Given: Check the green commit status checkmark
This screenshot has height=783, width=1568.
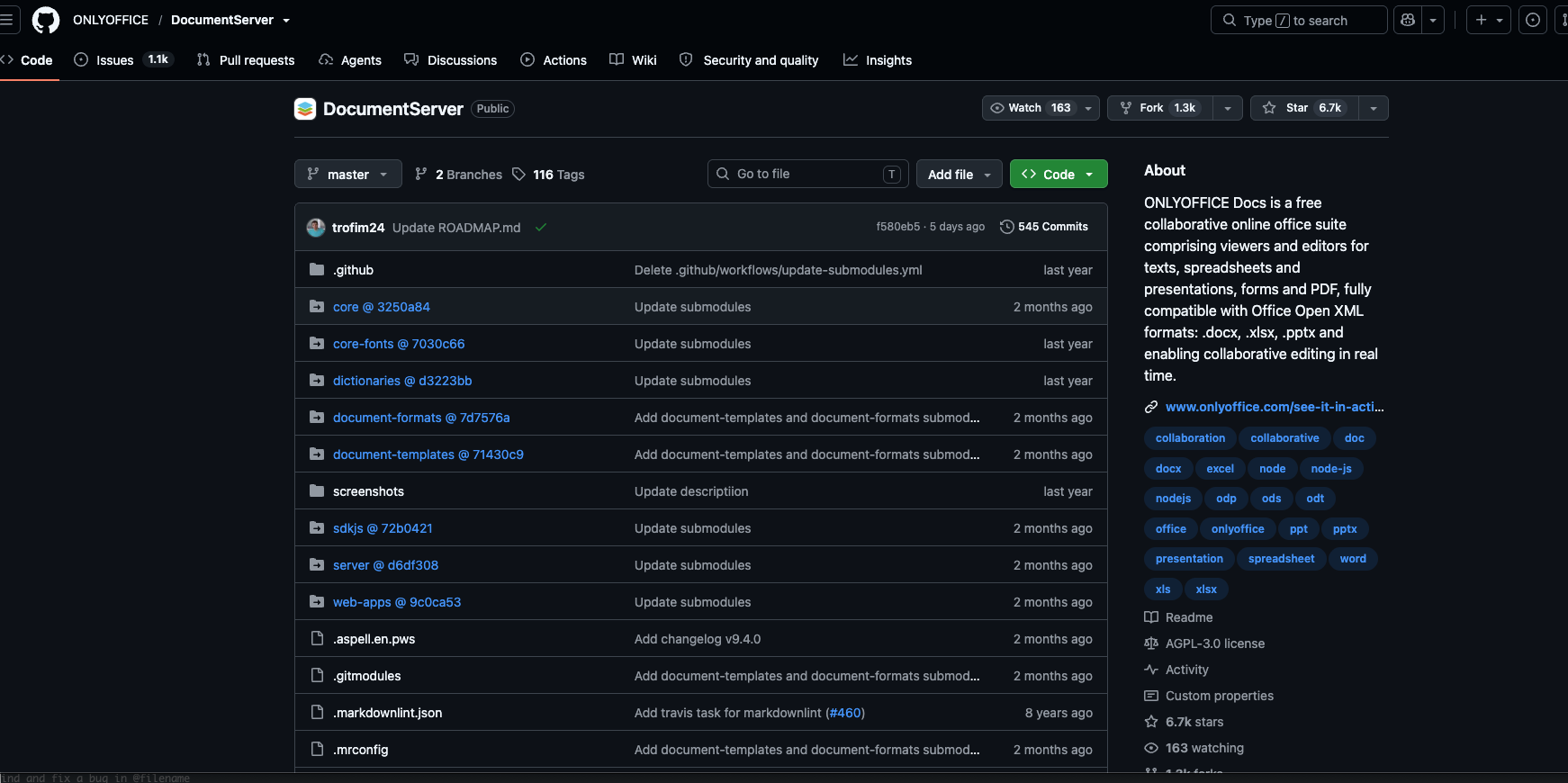Looking at the screenshot, I should pyautogui.click(x=541, y=228).
